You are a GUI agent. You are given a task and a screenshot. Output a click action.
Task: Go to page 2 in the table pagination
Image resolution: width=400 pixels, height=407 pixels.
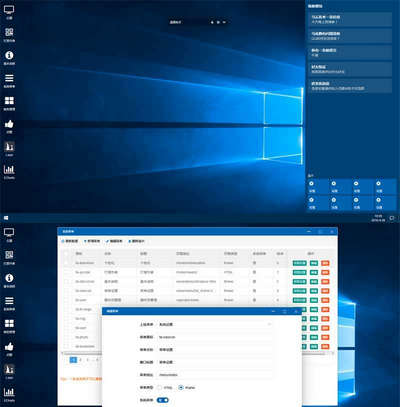tap(80, 360)
